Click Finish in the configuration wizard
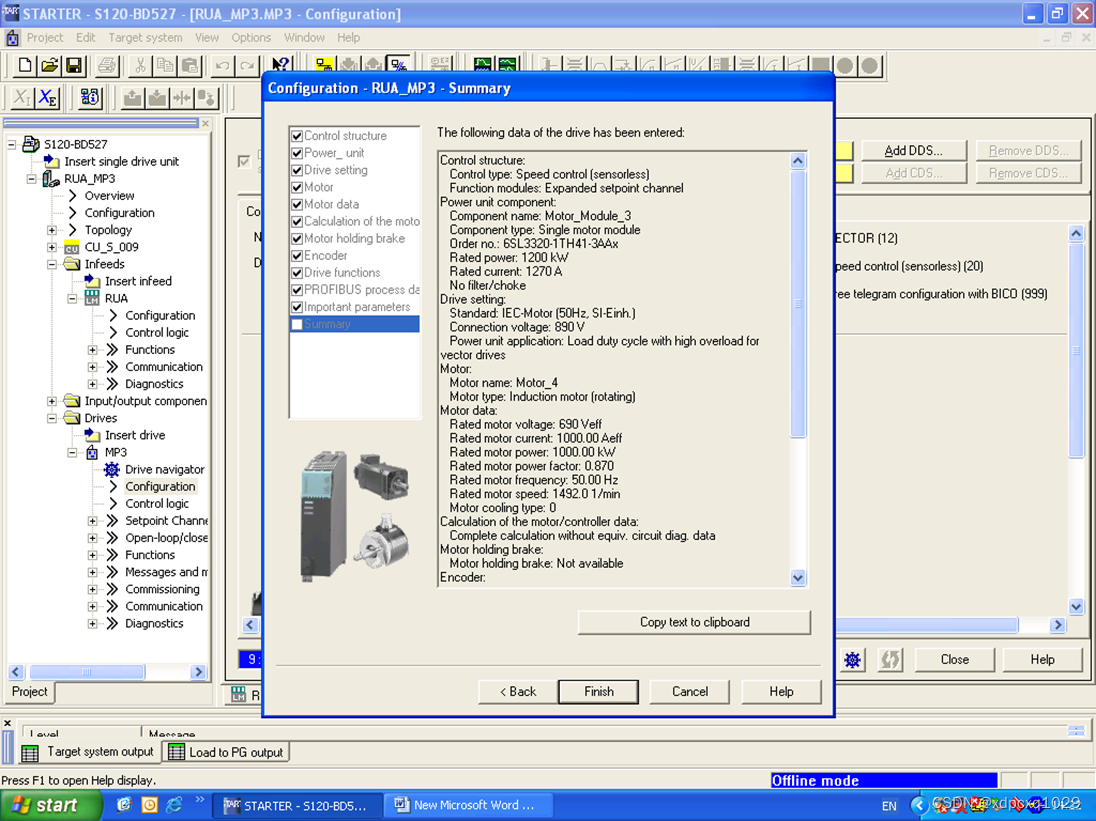Screen dimensions: 1096x821 (598, 692)
